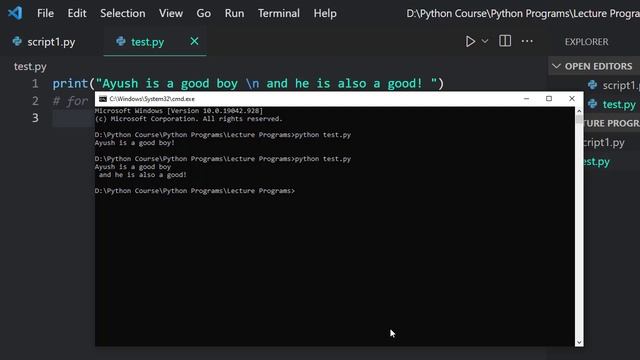
Task: Click the print statement on line 1
Action: [248, 84]
